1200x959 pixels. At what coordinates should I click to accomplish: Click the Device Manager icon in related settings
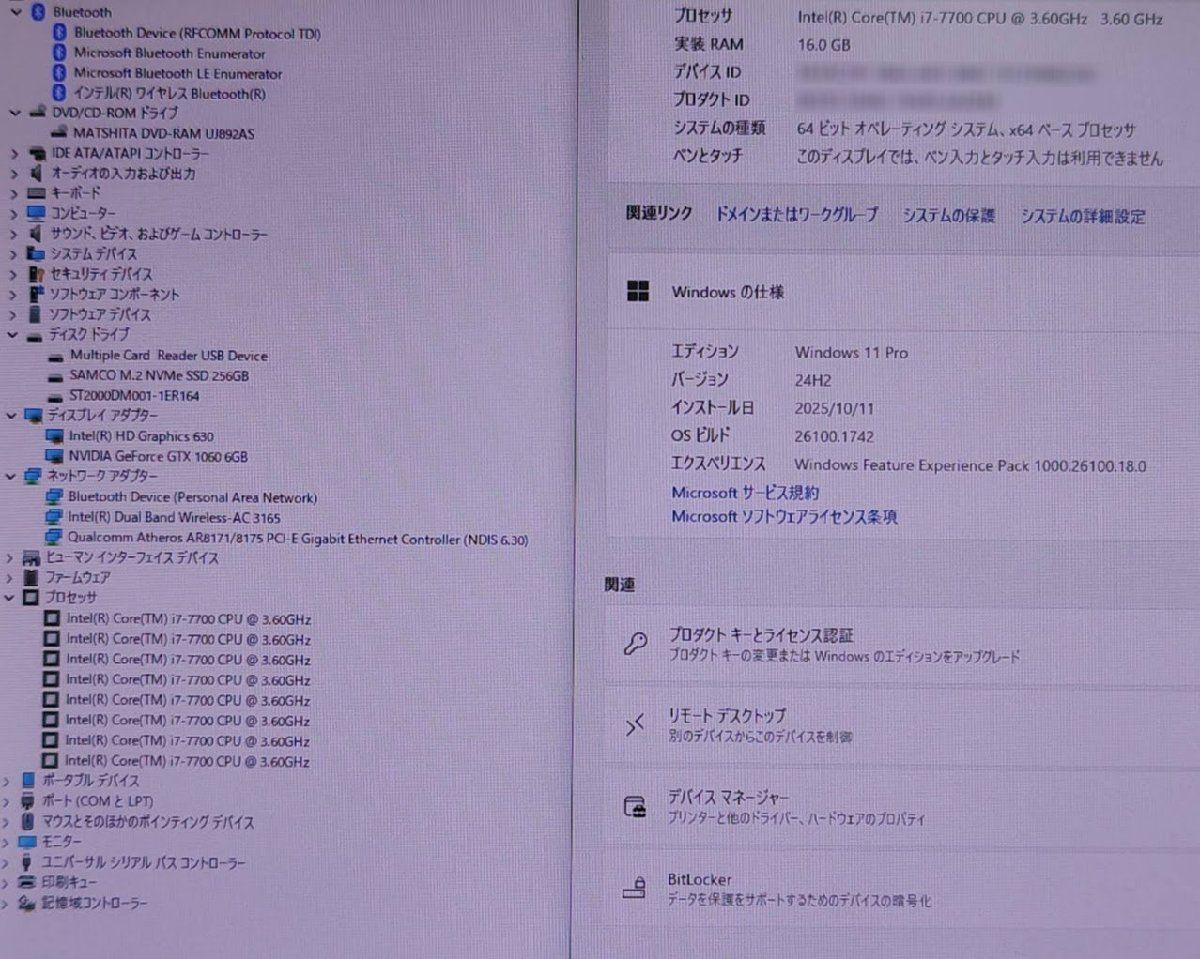pos(635,806)
